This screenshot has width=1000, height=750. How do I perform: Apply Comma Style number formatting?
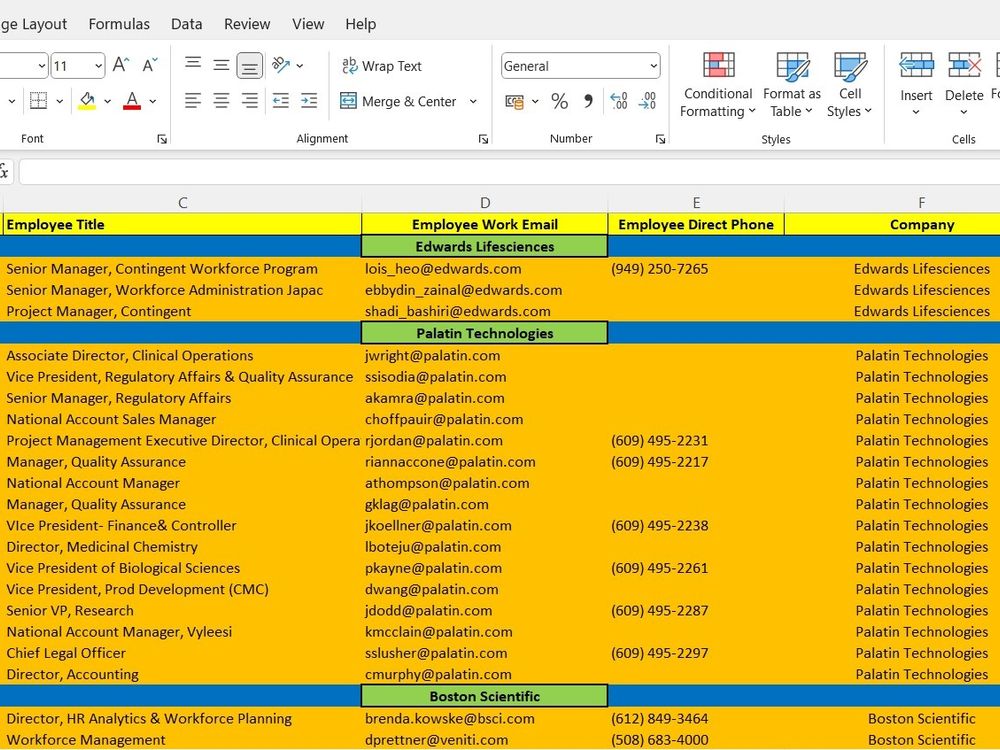coord(587,101)
